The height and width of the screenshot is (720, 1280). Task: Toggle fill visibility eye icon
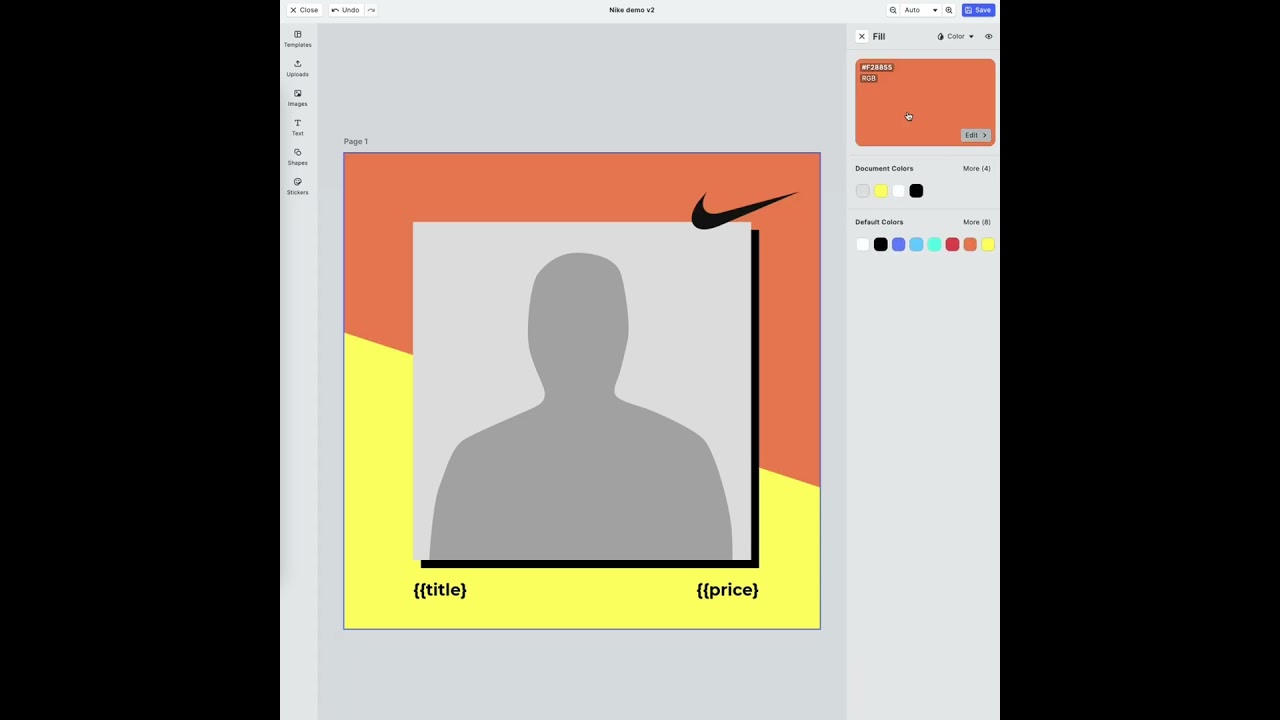pyautogui.click(x=988, y=36)
